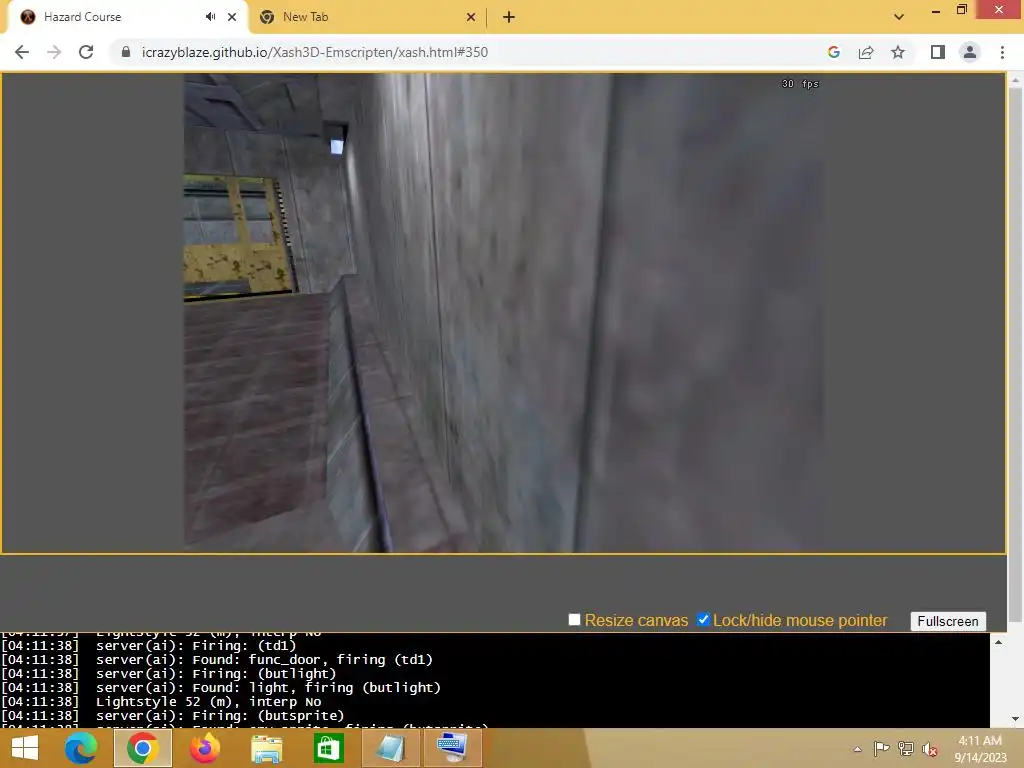The width and height of the screenshot is (1024, 768).
Task: Open the on-screen keyboard taskbar app
Action: point(453,748)
